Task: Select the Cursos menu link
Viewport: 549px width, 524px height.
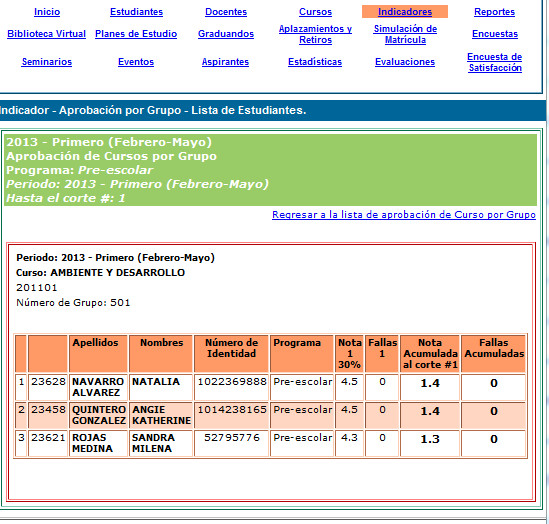Action: point(315,12)
